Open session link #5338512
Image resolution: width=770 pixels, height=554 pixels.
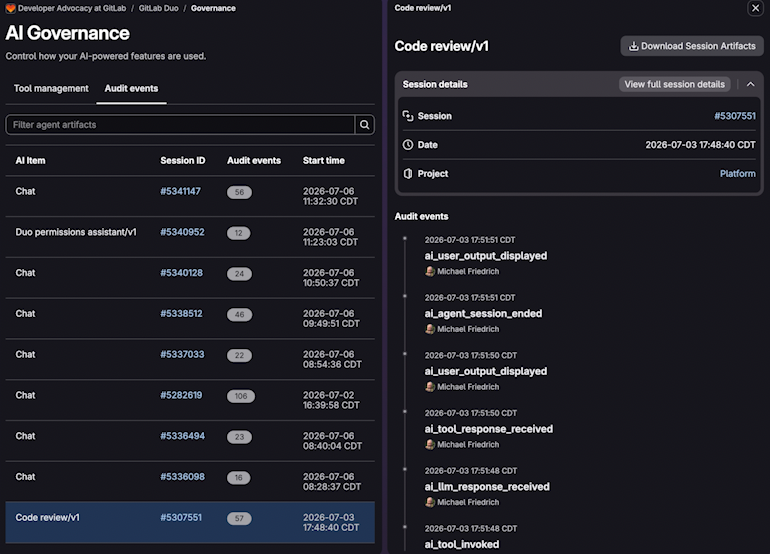[181, 314]
